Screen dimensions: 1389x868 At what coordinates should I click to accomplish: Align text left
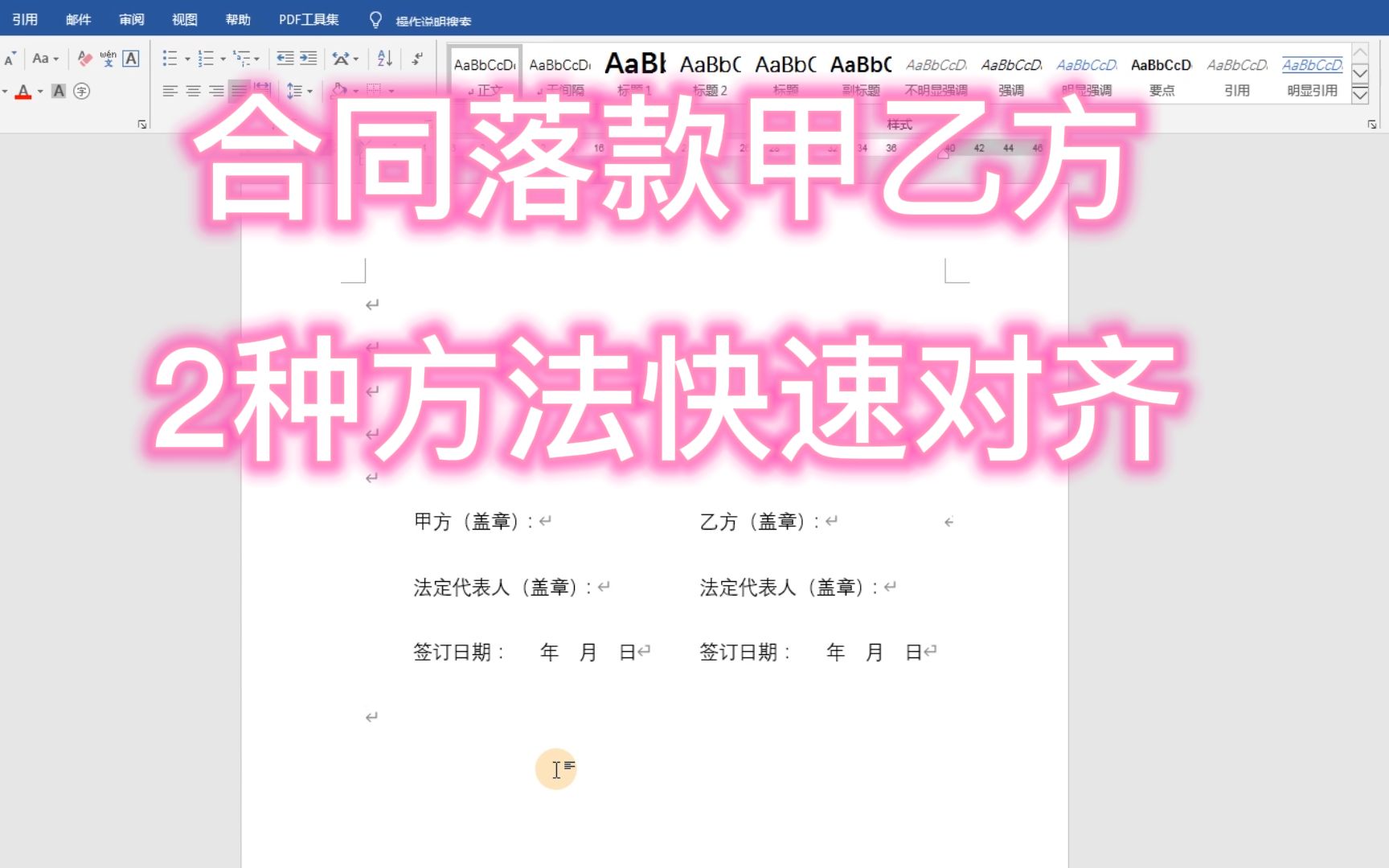click(x=170, y=92)
